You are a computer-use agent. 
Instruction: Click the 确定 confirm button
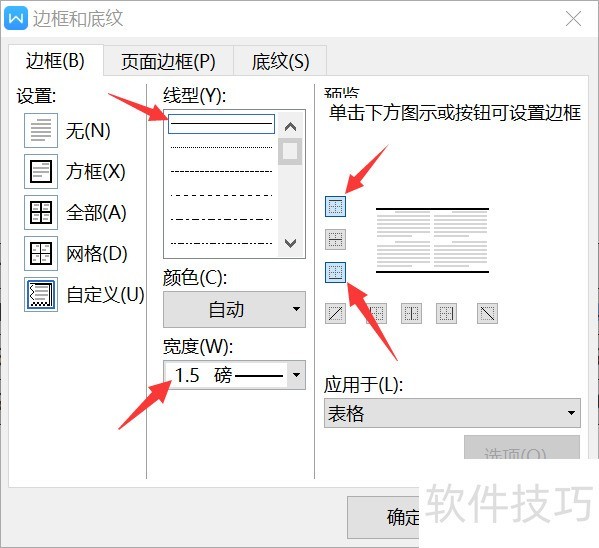tap(383, 517)
